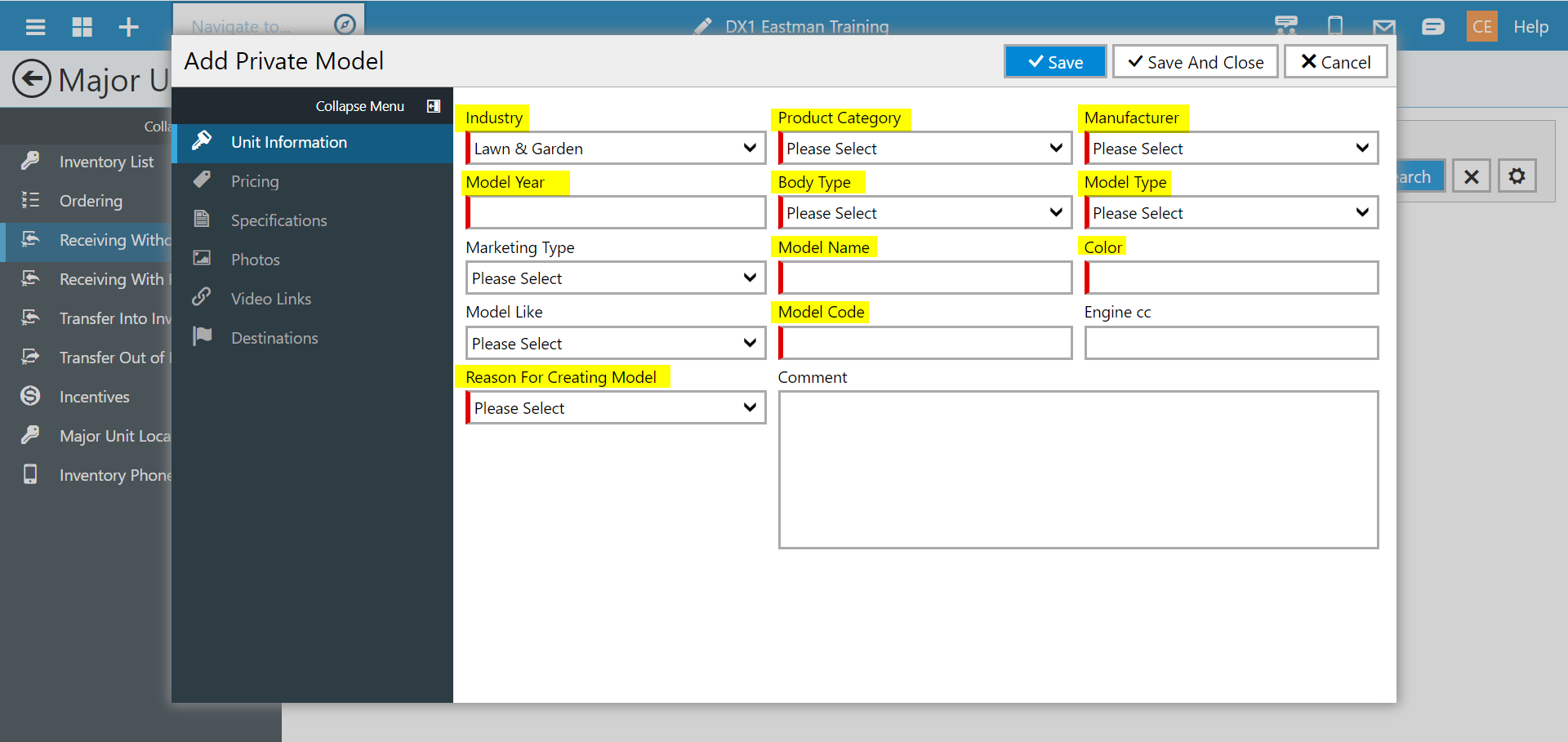Open the Reason For Creating Model dropdown
Screen dimensions: 1568x742
(616, 408)
